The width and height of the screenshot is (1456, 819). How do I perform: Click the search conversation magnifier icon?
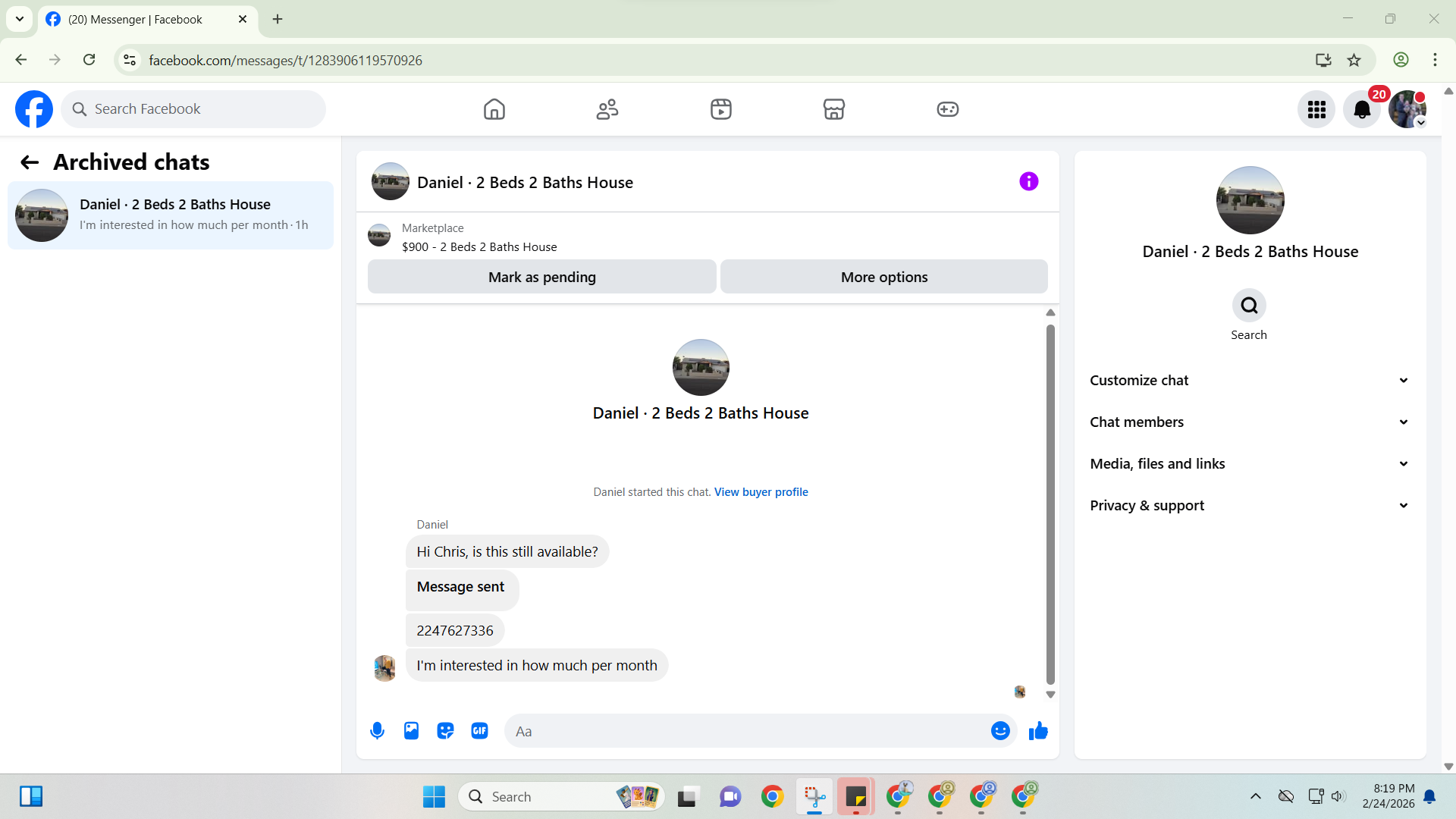point(1249,306)
